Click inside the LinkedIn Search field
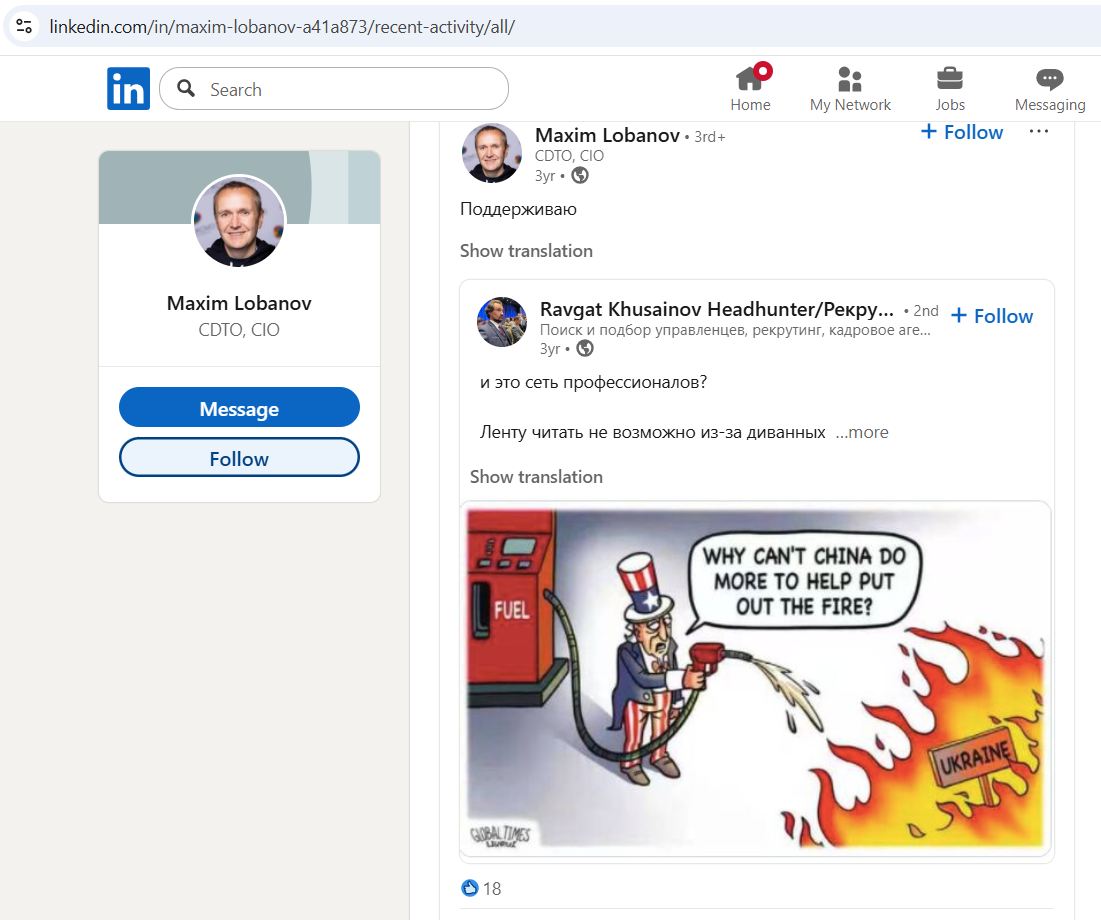The image size is (1101, 920). 350,89
